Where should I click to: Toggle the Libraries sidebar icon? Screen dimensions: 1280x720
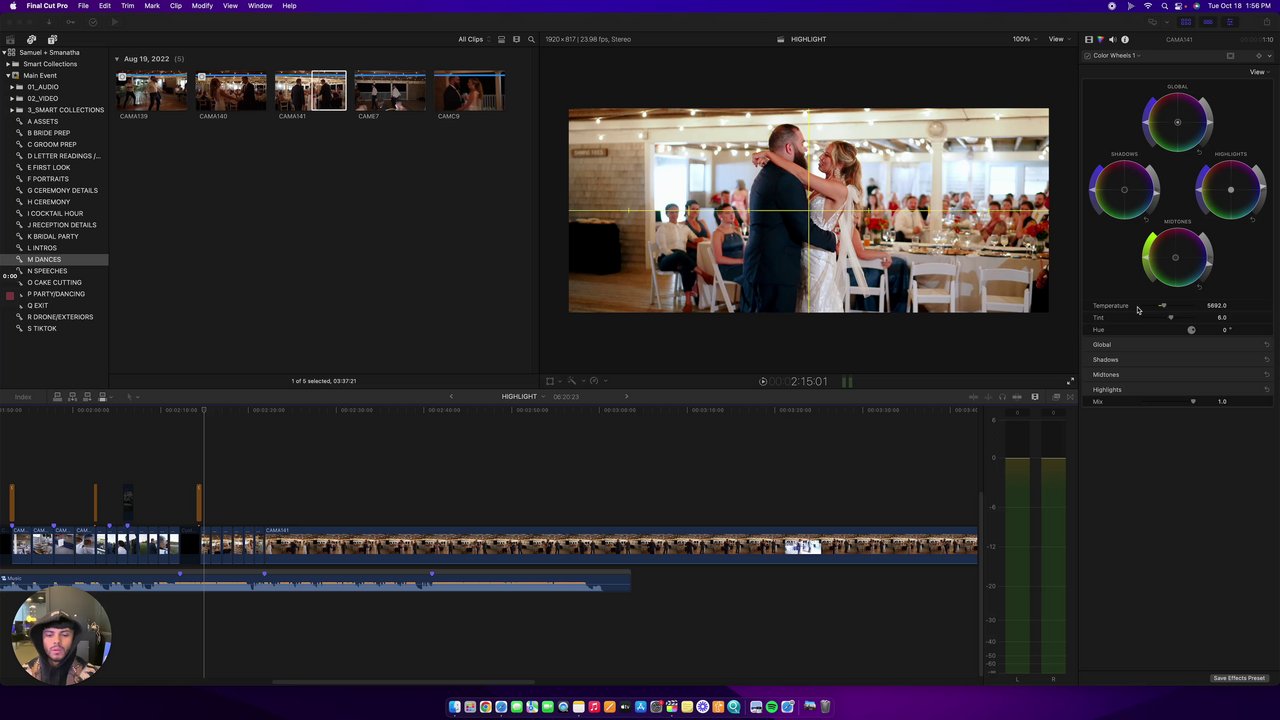coord(11,39)
